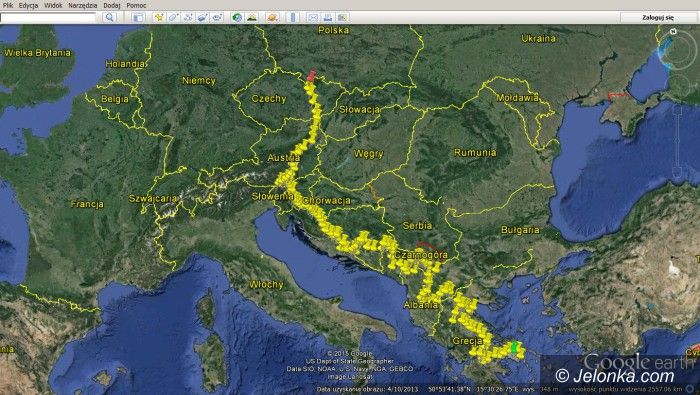Click the print icon in toolbar
Image resolution: width=700 pixels, height=395 pixels.
328,17
